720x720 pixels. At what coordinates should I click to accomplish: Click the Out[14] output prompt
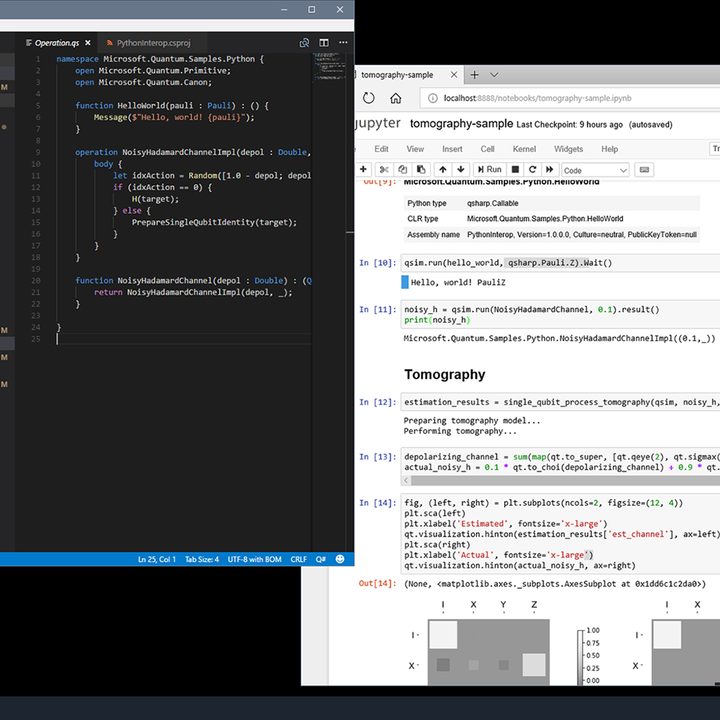tap(377, 584)
